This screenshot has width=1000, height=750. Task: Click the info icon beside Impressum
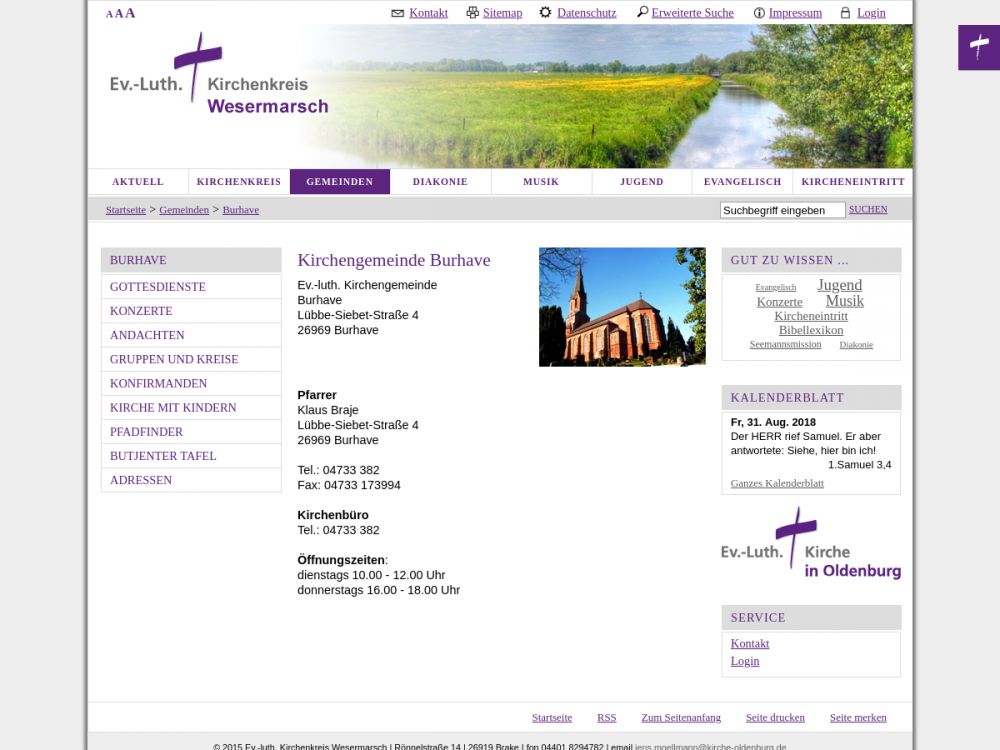[759, 13]
